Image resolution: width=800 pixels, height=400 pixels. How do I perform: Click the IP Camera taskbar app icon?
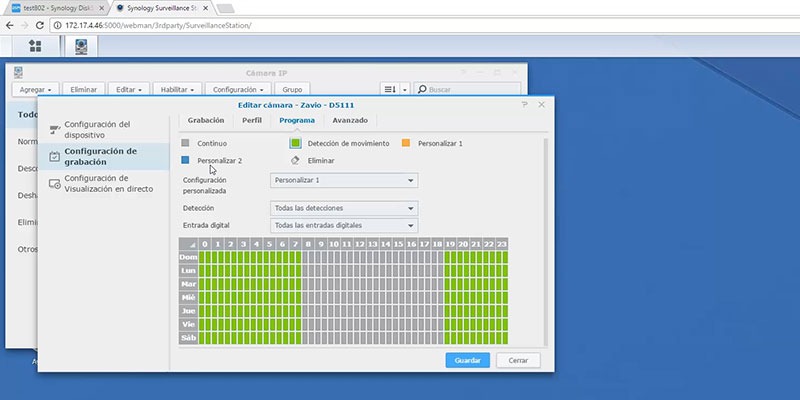pos(81,46)
